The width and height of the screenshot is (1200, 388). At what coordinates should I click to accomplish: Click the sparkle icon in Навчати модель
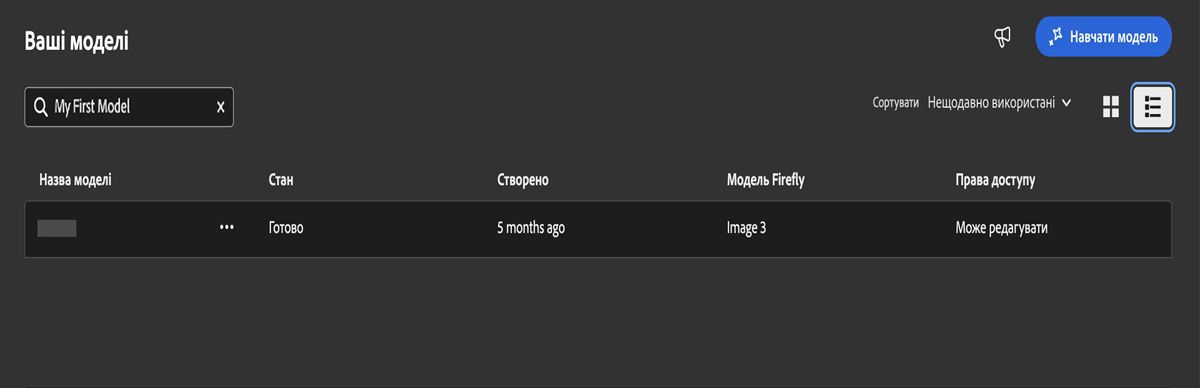pos(1055,37)
